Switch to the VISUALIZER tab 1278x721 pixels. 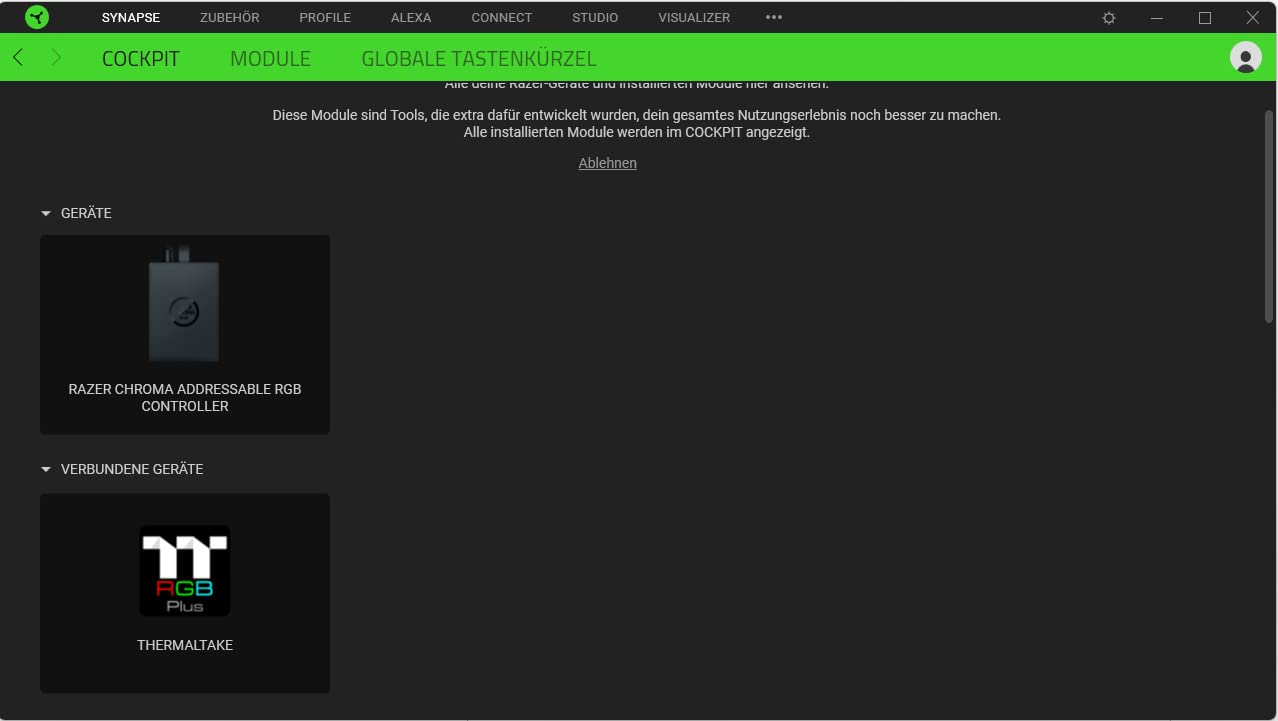[x=694, y=18]
